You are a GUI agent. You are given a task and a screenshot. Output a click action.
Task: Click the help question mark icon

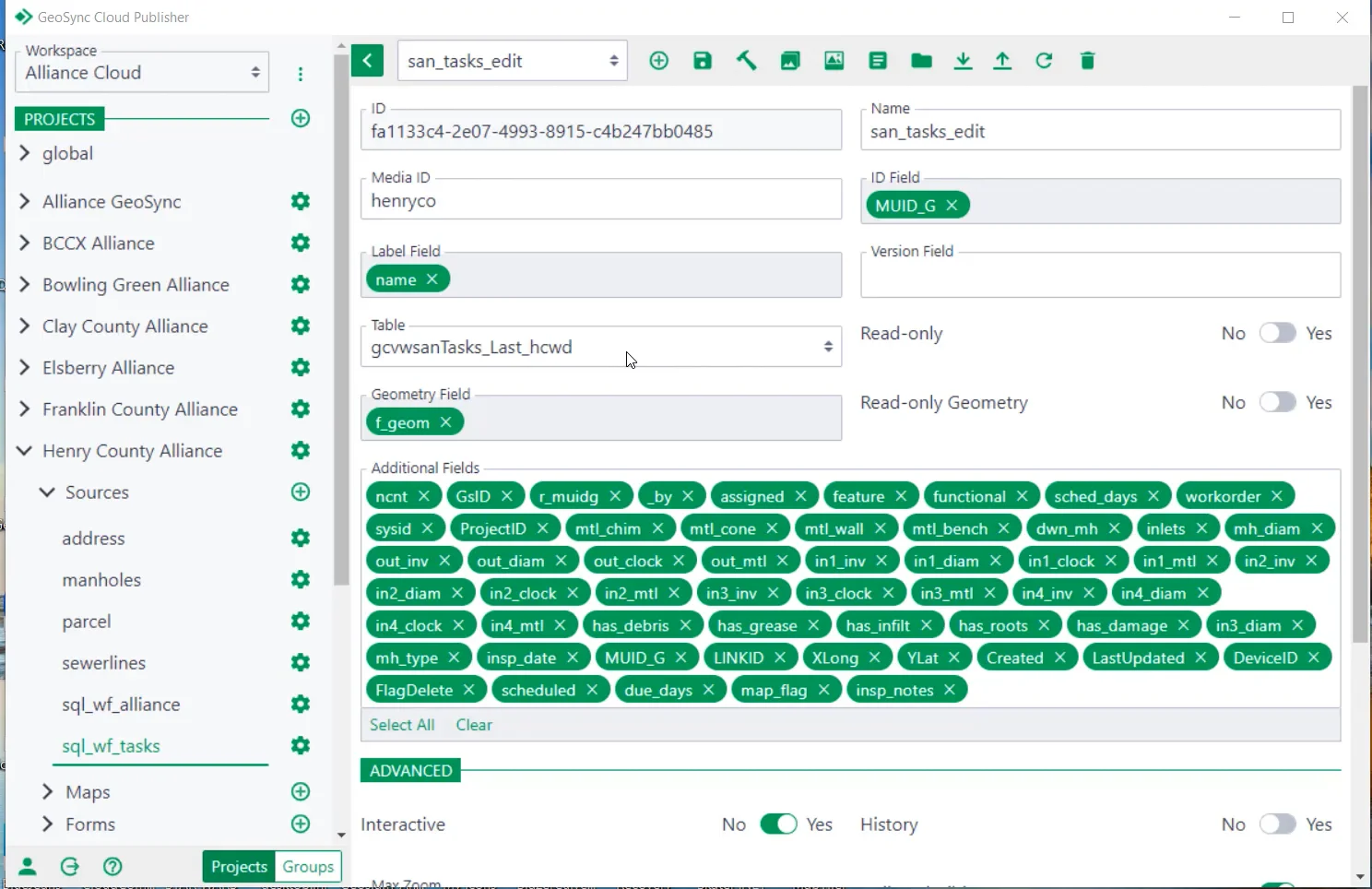point(112,866)
